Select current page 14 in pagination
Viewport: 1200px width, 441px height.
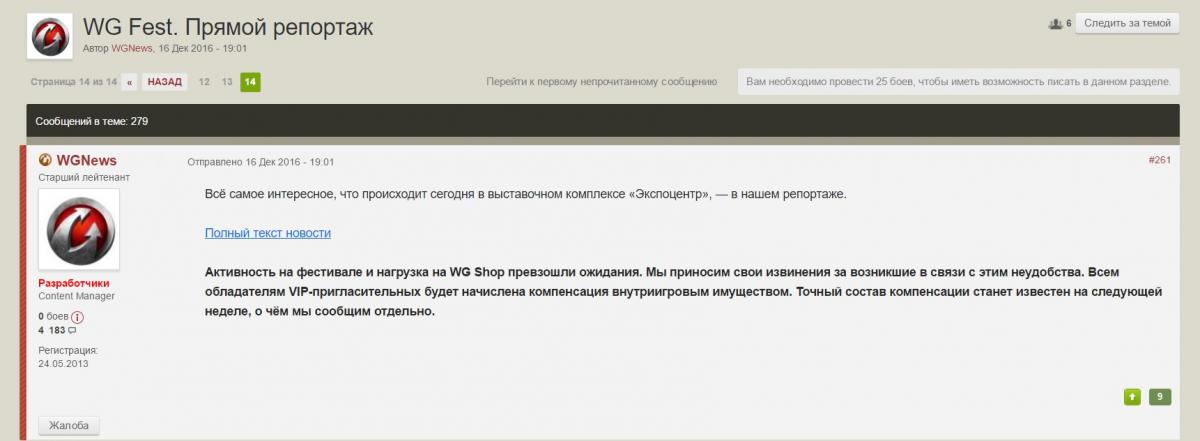click(250, 82)
